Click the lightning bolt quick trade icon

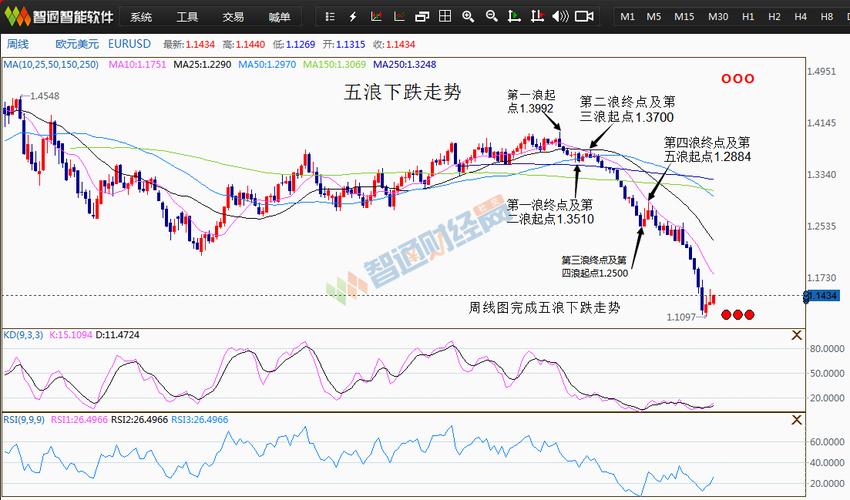coord(352,17)
